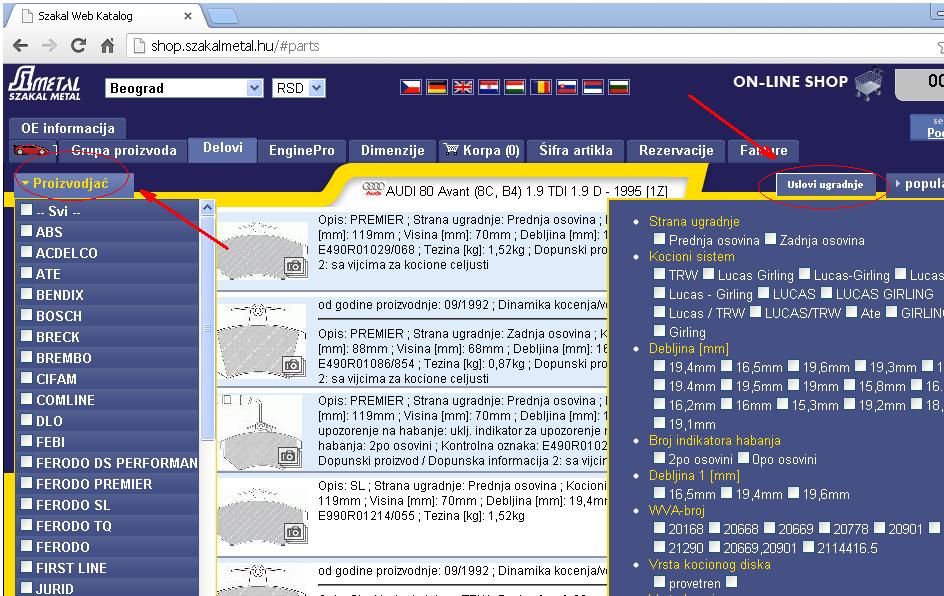Click the Szakal Metal logo
This screenshot has width=944, height=596.
(x=45, y=84)
